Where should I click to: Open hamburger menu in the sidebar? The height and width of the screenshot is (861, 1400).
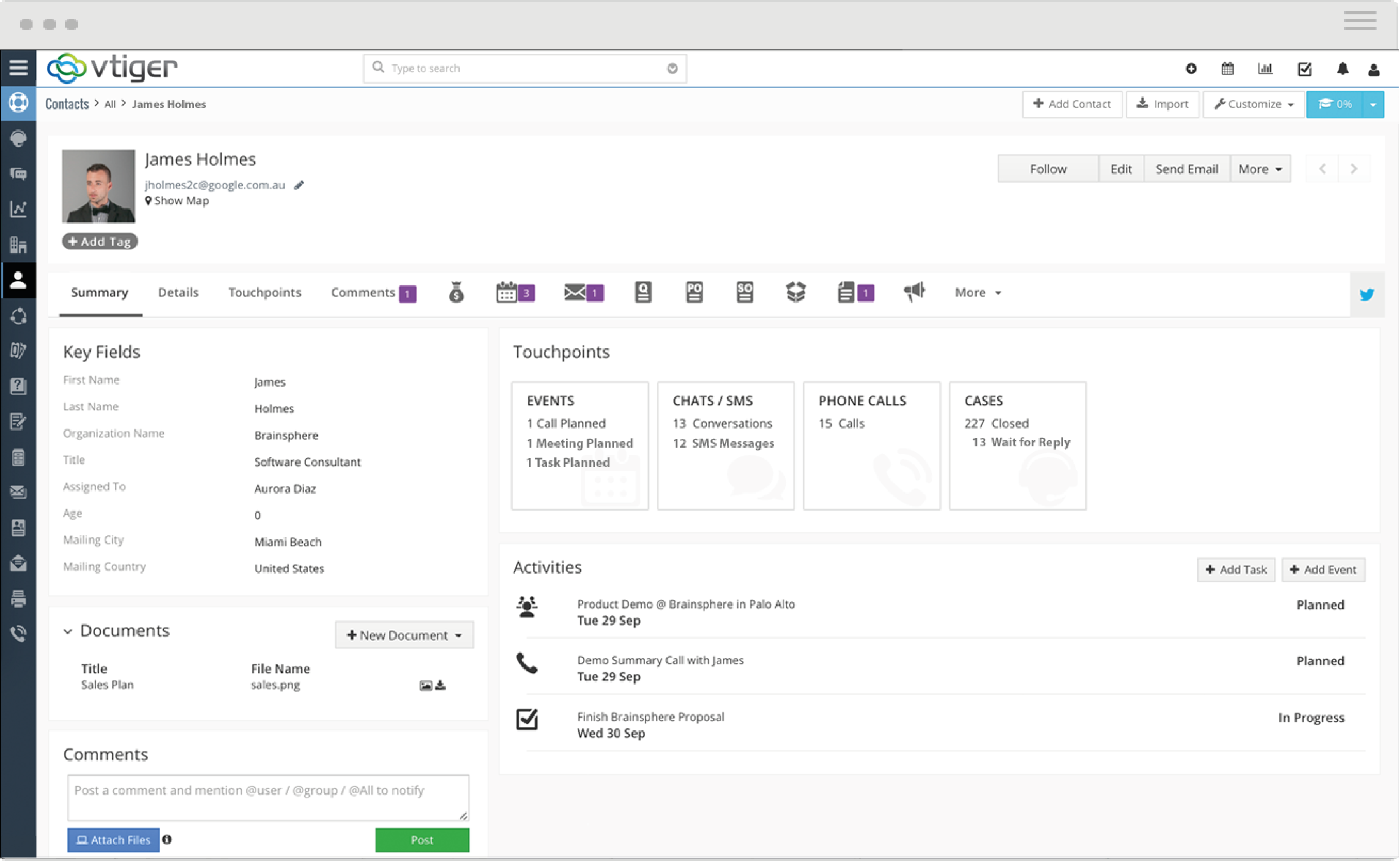click(18, 68)
